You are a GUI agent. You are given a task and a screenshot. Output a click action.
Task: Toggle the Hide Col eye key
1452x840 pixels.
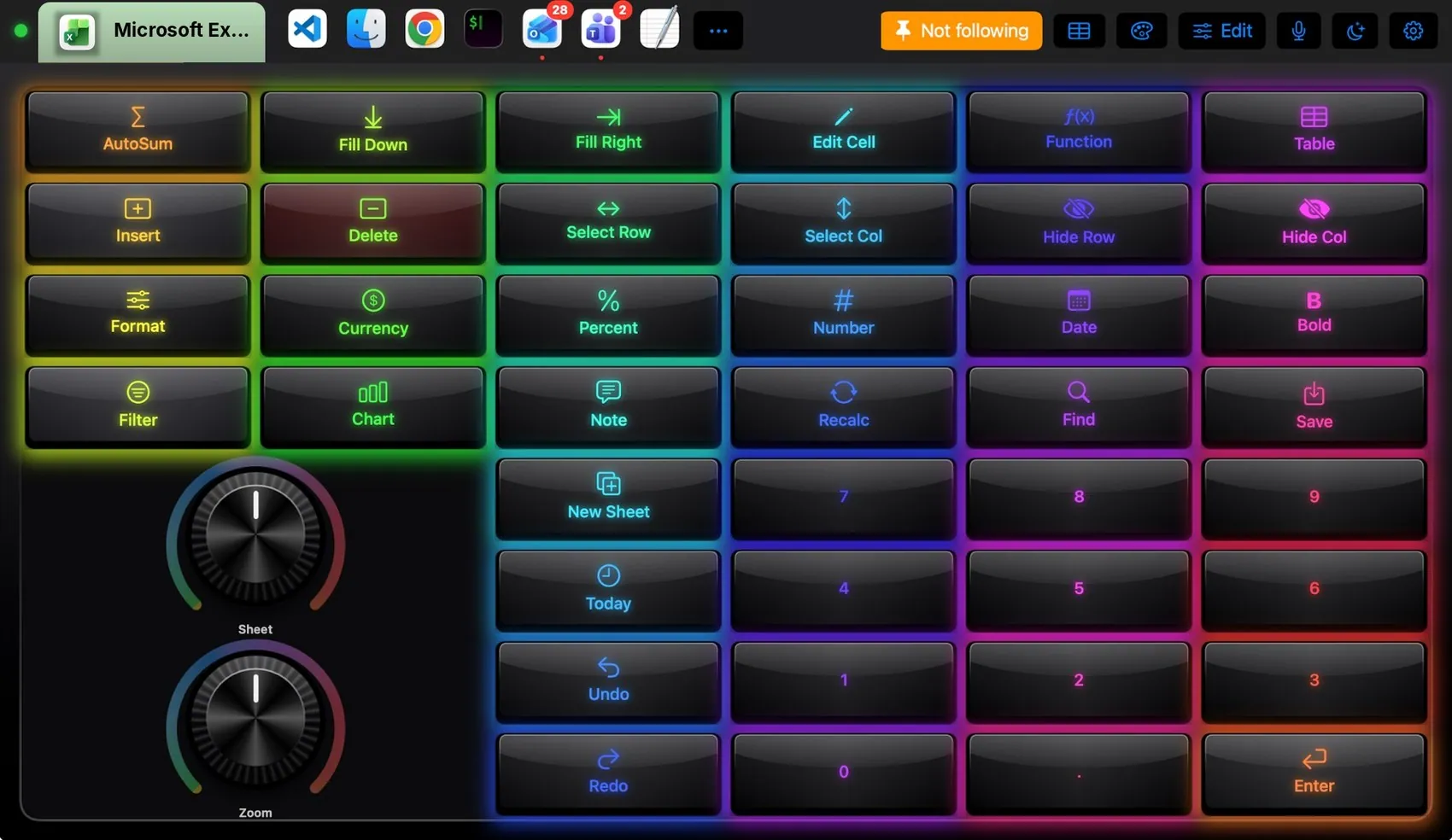[x=1314, y=223]
